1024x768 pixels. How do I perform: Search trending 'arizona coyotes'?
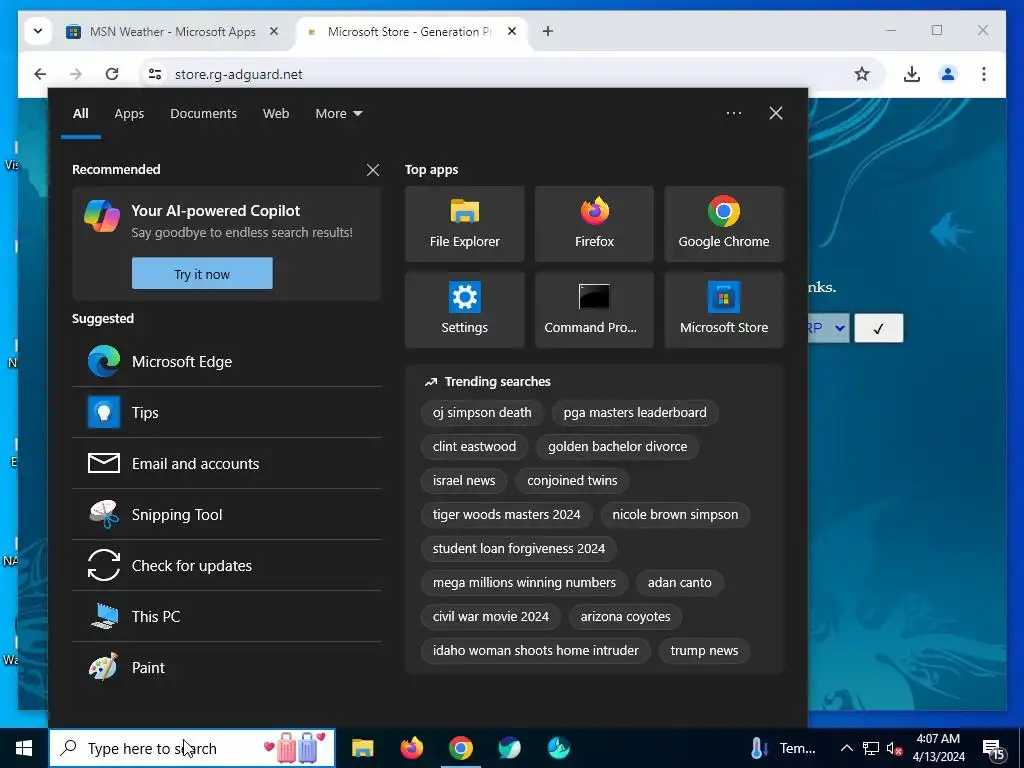625,616
